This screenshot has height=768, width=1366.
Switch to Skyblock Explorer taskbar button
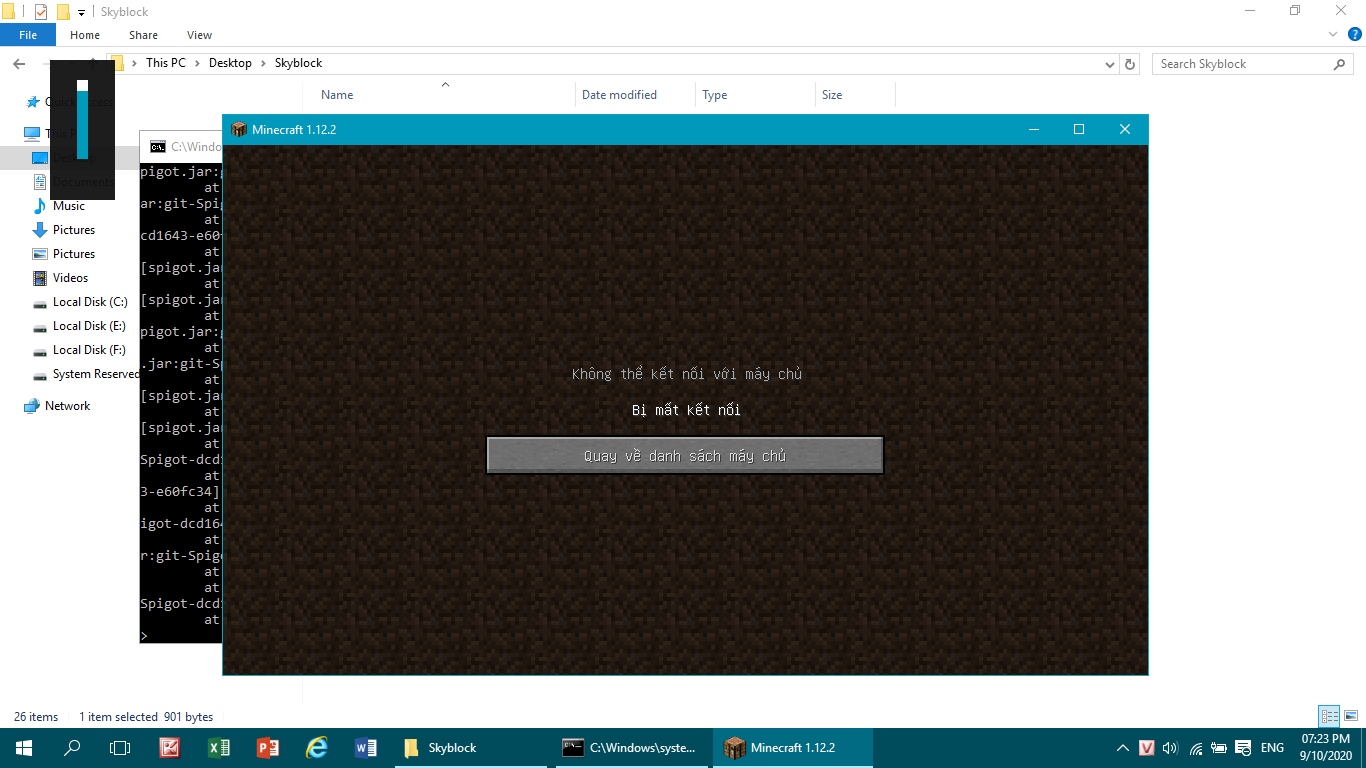click(x=471, y=748)
